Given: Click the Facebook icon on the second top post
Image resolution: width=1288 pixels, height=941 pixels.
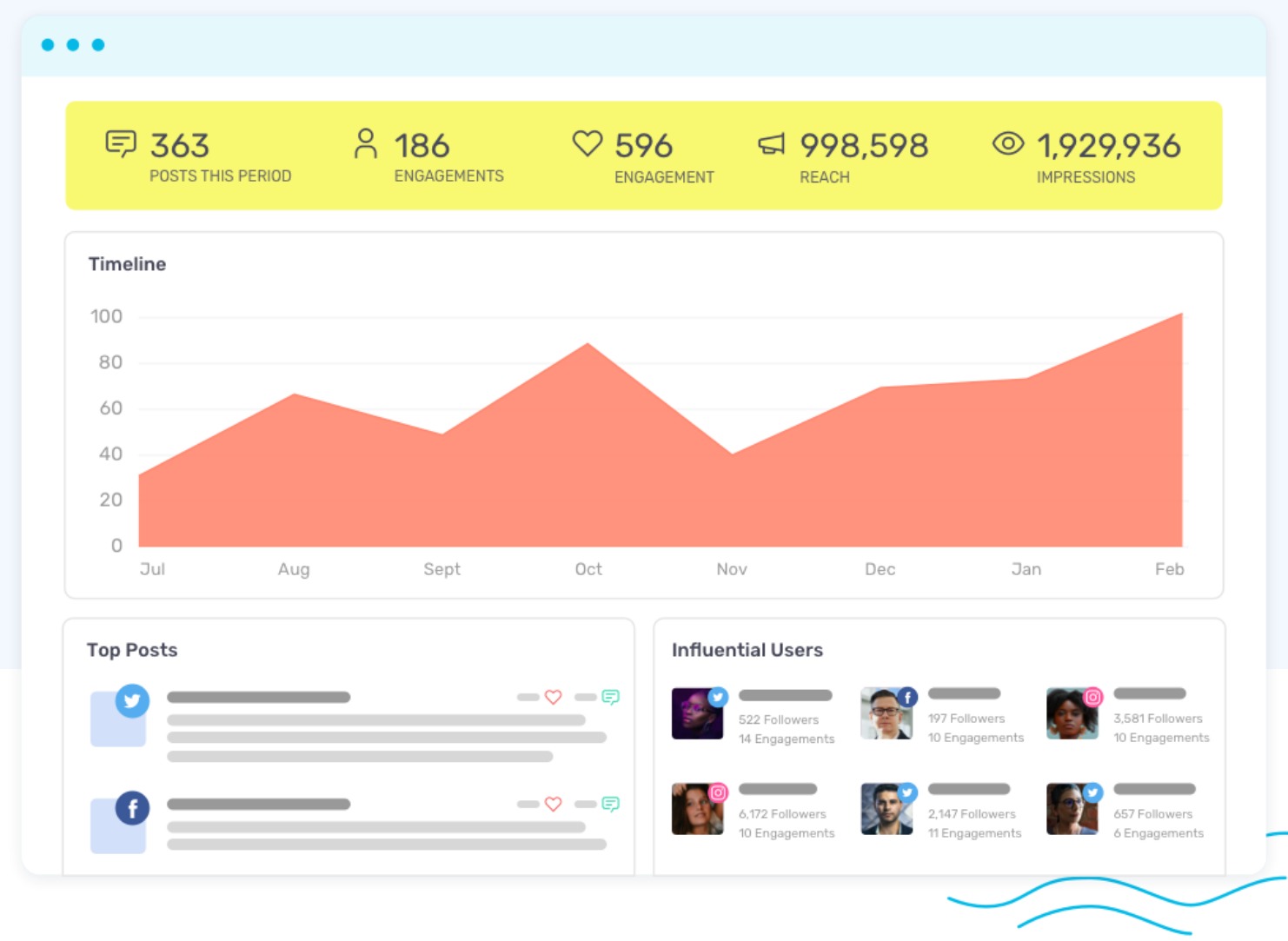Looking at the screenshot, I should [x=132, y=809].
